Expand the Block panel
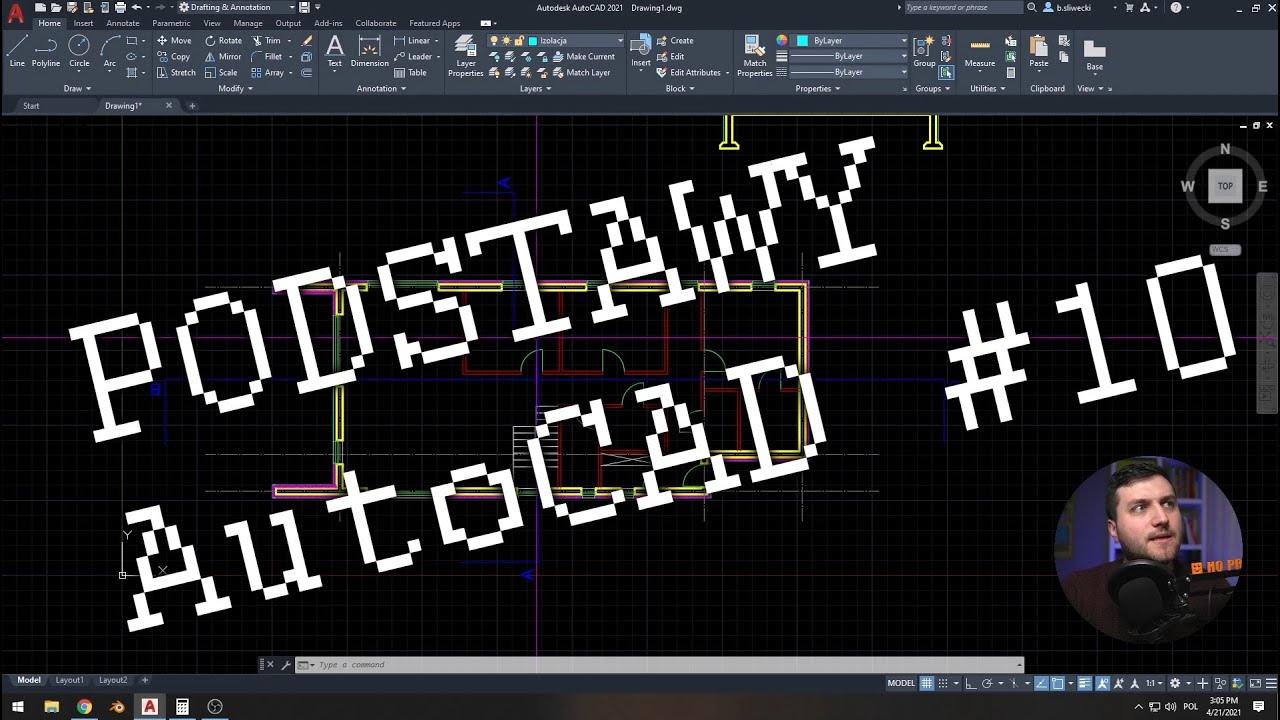The image size is (1280, 720). (680, 88)
